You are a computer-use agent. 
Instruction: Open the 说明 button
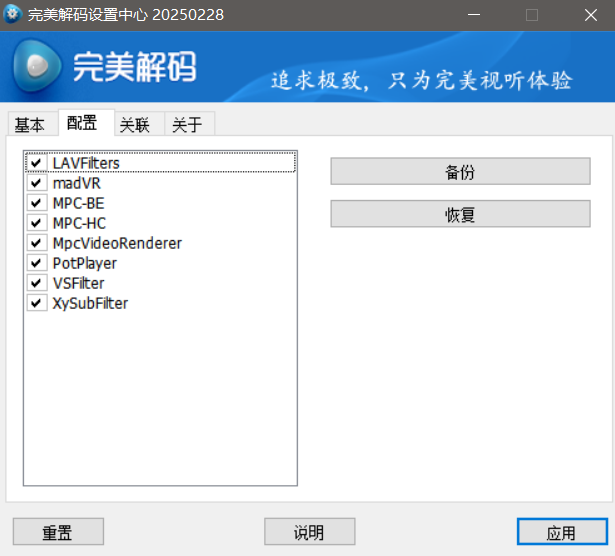309,532
